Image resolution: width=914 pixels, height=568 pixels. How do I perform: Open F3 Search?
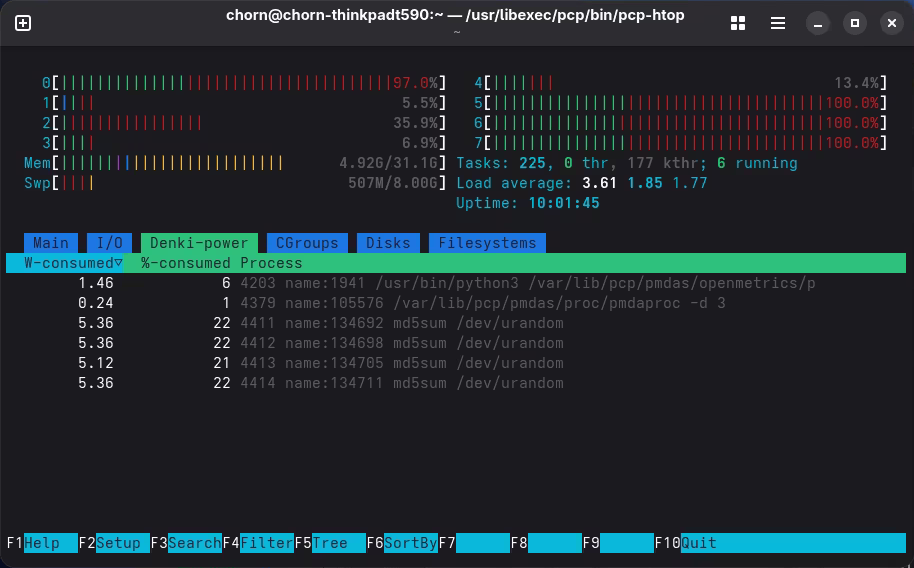186,543
